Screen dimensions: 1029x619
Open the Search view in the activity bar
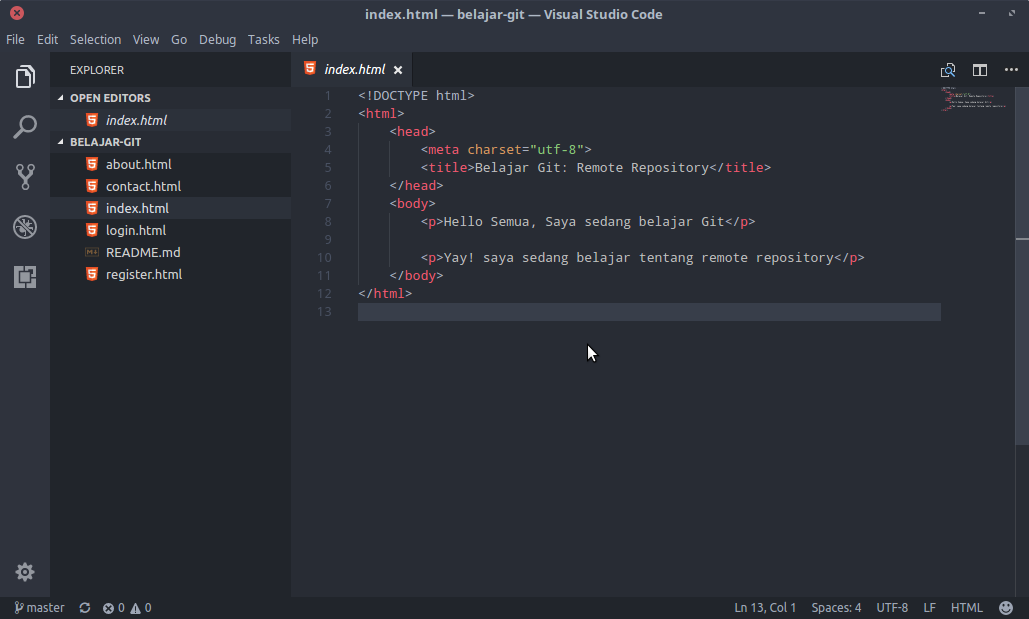point(24,127)
